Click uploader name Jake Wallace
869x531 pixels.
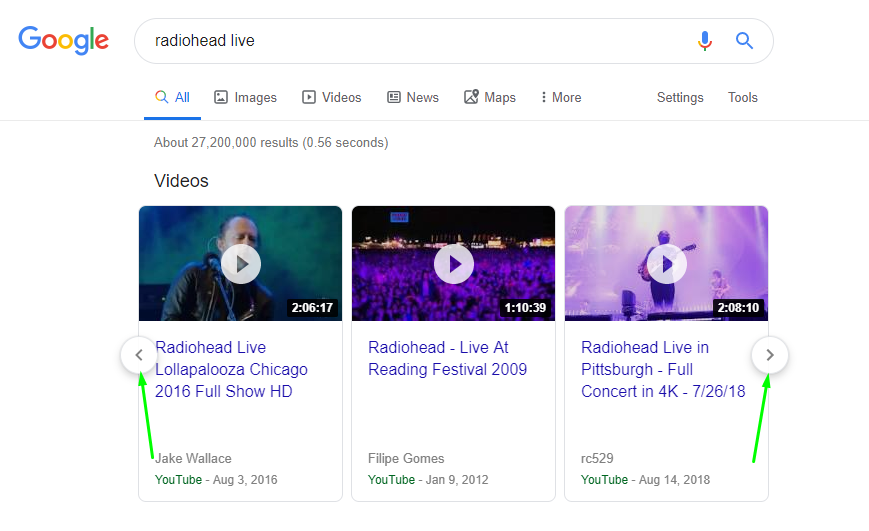193,458
